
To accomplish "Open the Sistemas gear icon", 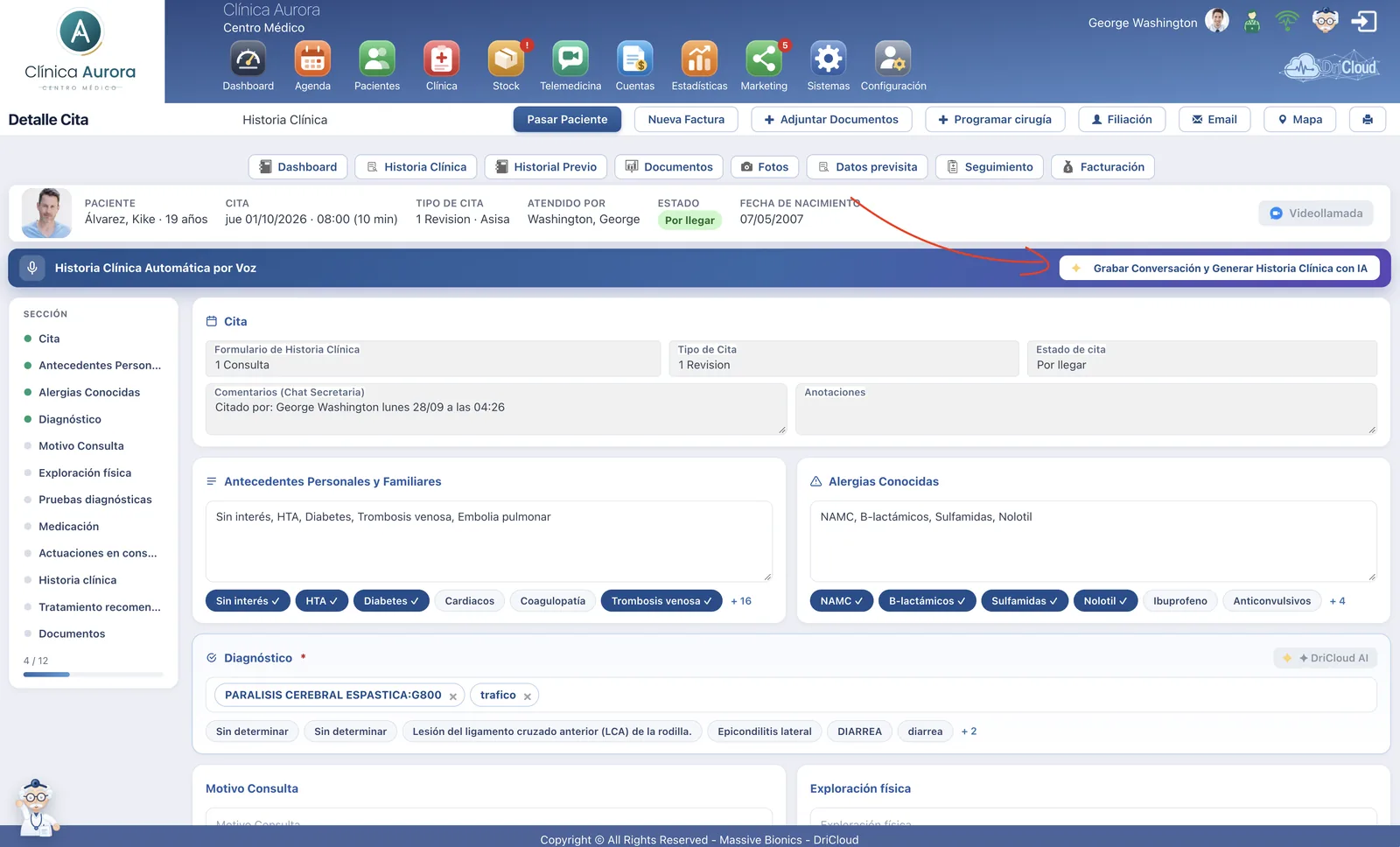I will tap(829, 59).
